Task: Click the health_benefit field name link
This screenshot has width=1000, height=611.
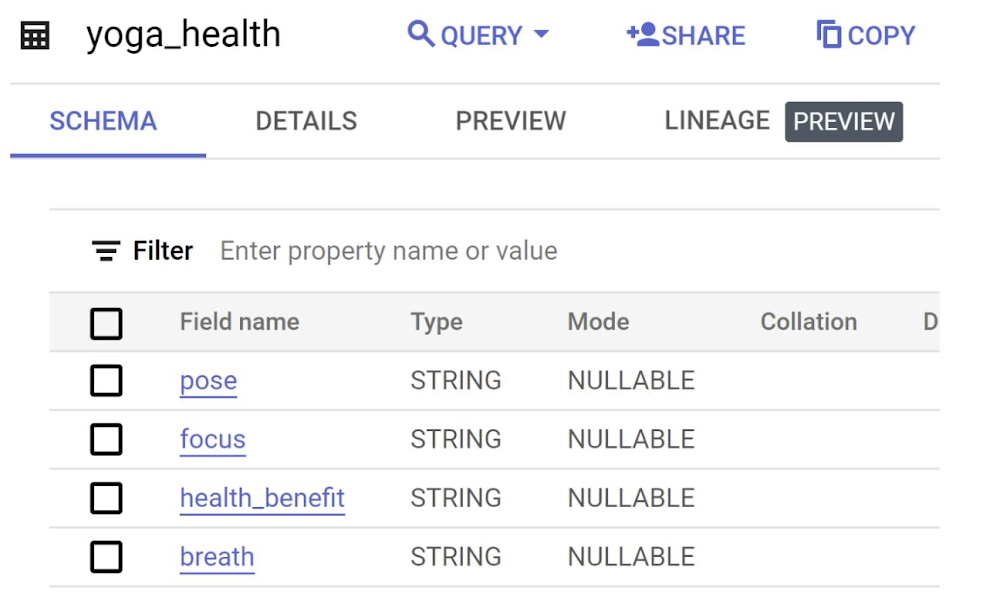Action: tap(262, 498)
